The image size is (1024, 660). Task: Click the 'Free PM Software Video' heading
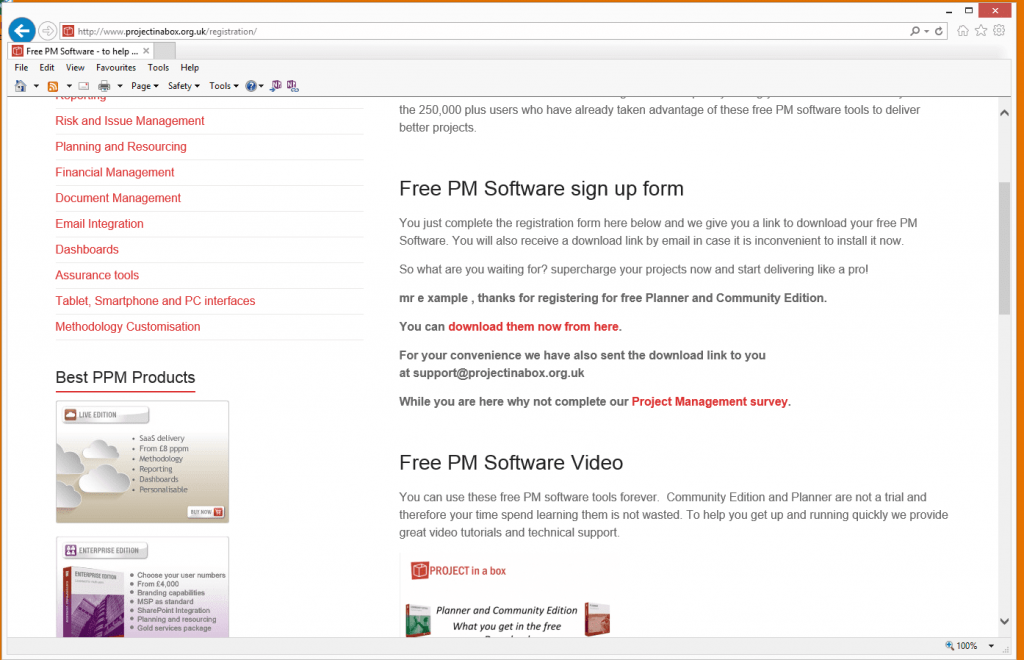(x=511, y=463)
